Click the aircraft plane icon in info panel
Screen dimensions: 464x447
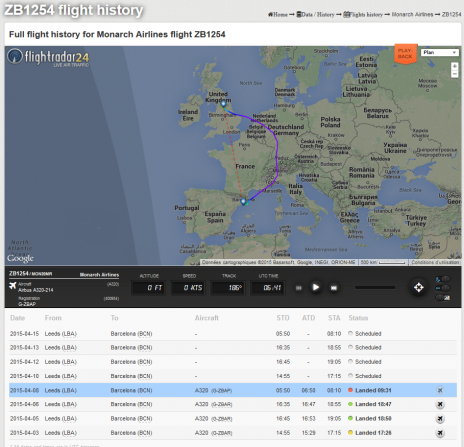pyautogui.click(x=13, y=286)
